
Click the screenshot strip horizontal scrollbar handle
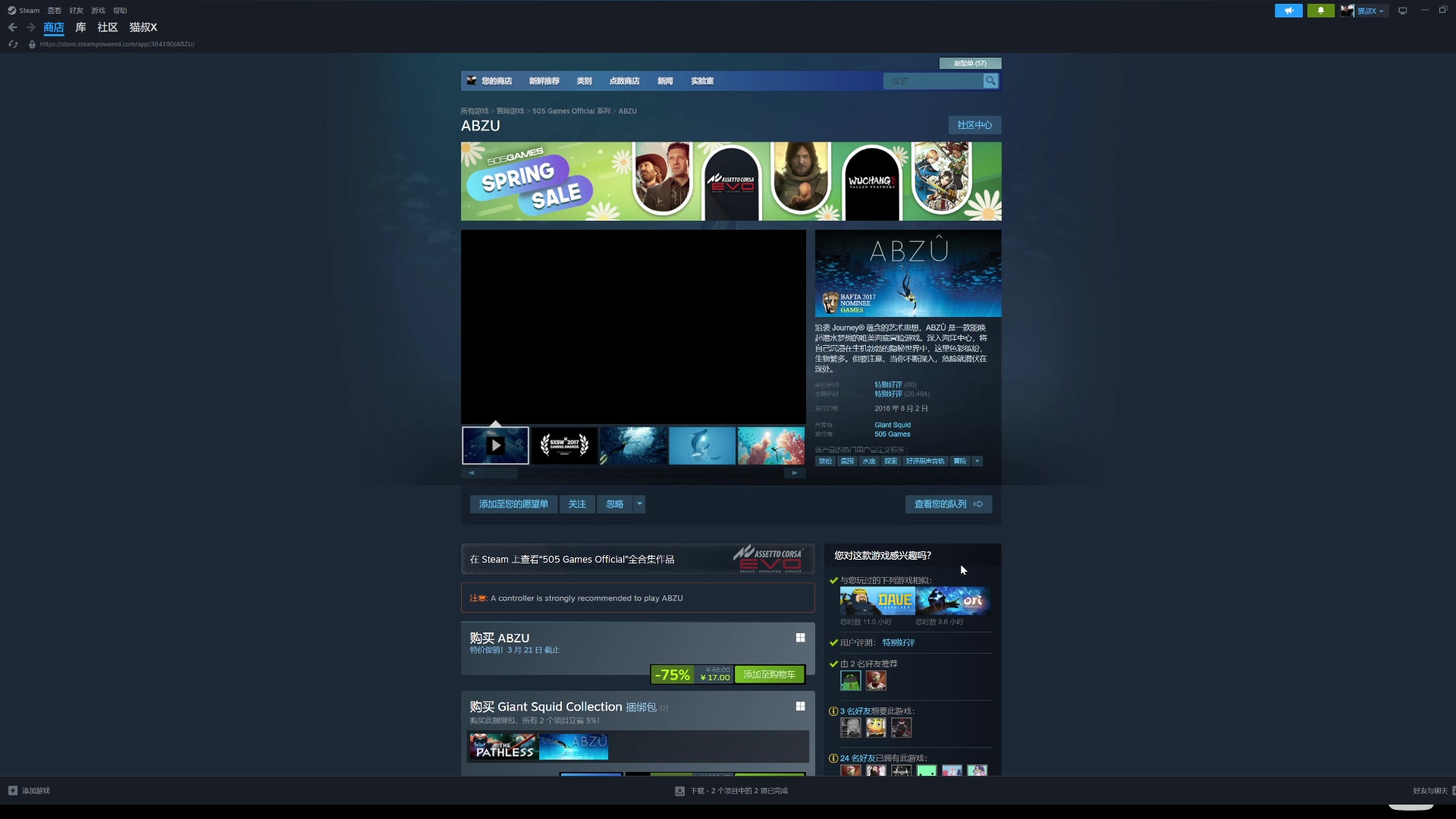[500, 473]
